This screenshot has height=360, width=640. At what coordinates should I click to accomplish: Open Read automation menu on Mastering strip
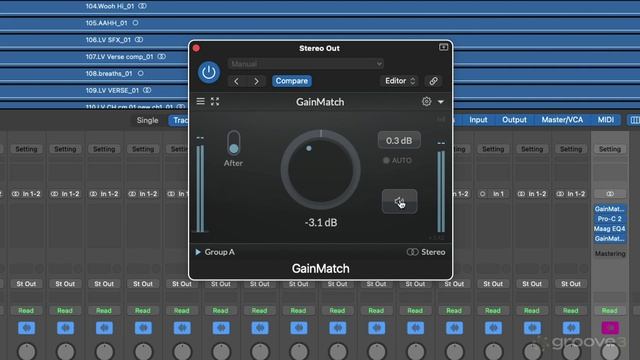[x=610, y=311]
